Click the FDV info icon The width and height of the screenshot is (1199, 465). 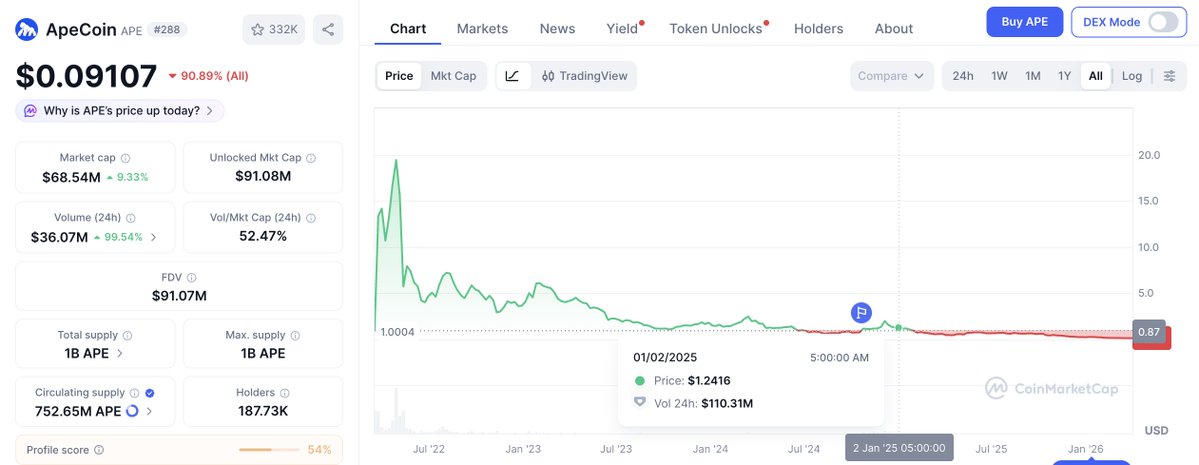192,277
